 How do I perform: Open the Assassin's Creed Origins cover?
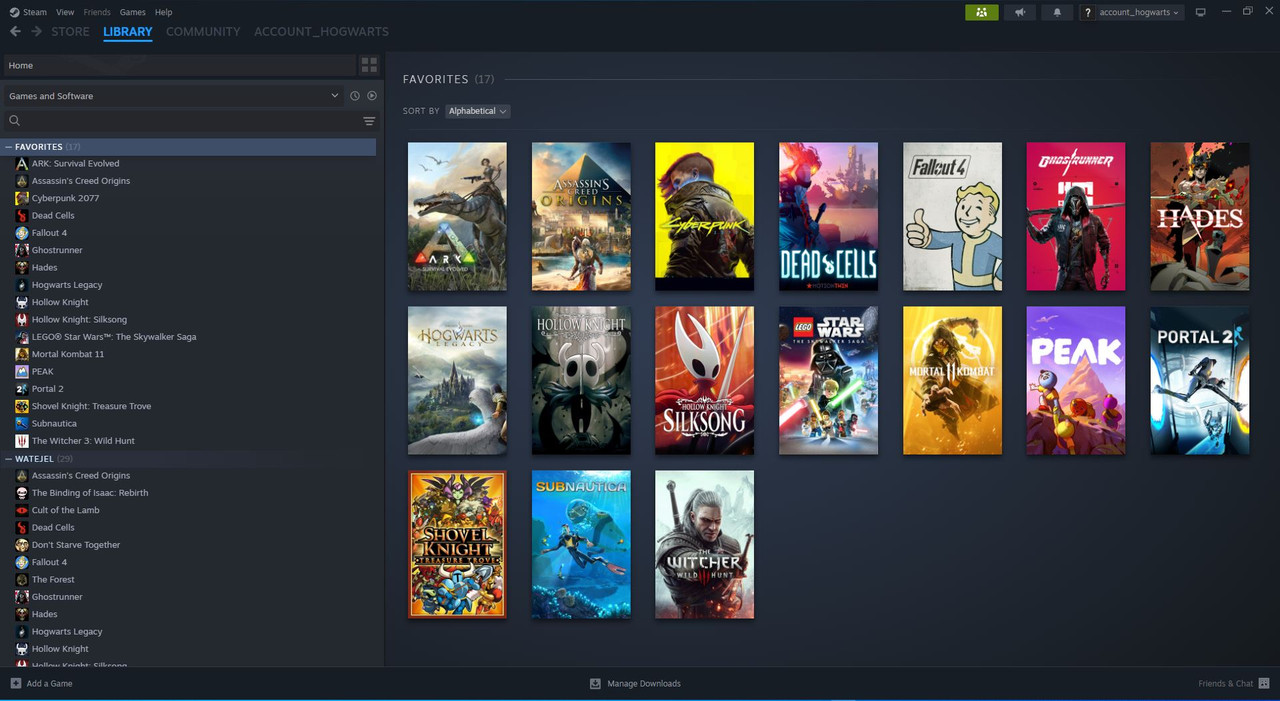581,216
